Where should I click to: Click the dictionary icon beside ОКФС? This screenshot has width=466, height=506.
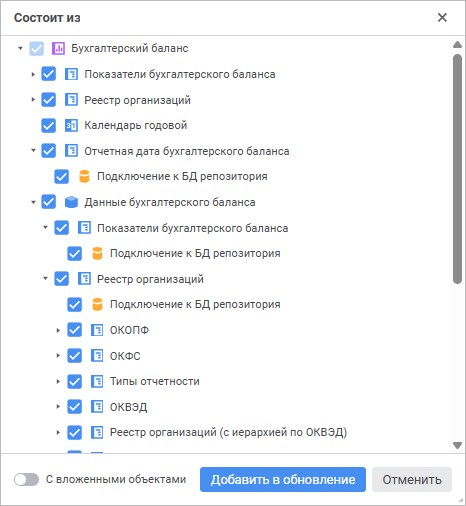[x=97, y=356]
